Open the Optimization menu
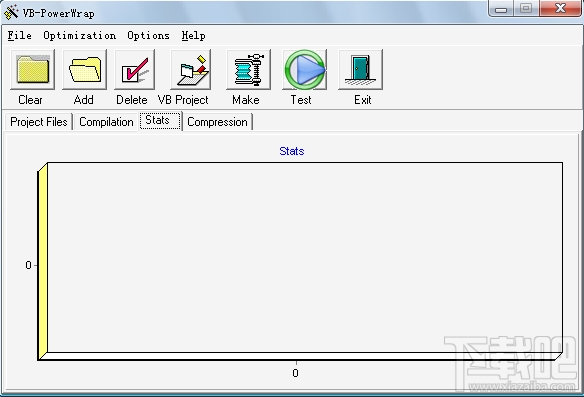Viewport: 584px width, 397px height. pyautogui.click(x=79, y=35)
